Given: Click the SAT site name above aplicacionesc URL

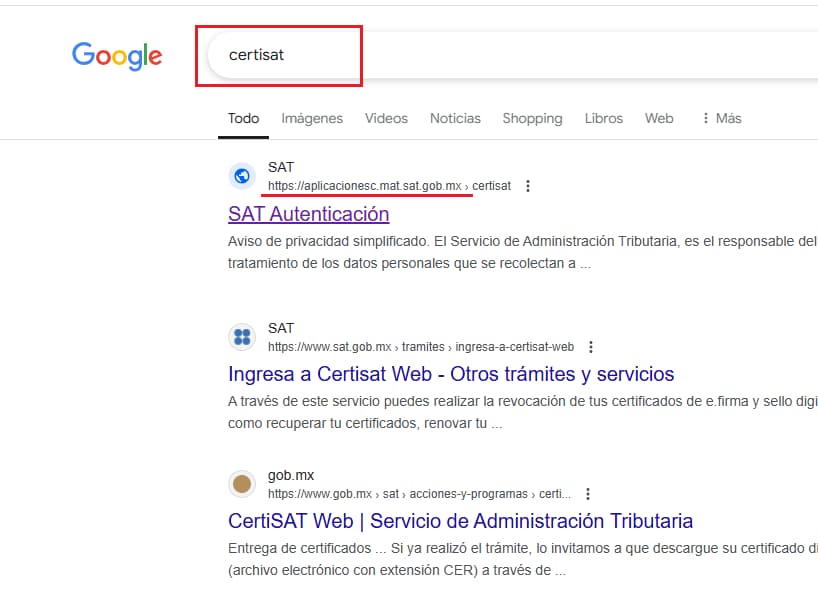Looking at the screenshot, I should click(x=281, y=167).
